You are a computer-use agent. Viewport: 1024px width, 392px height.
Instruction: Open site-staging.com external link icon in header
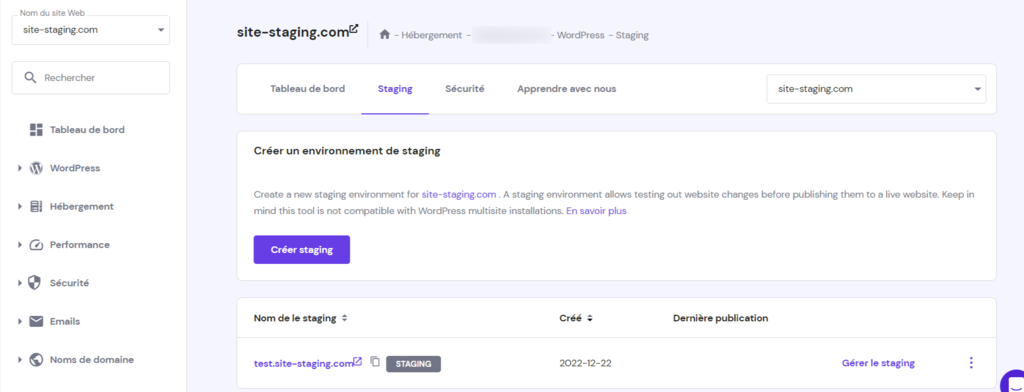(354, 28)
